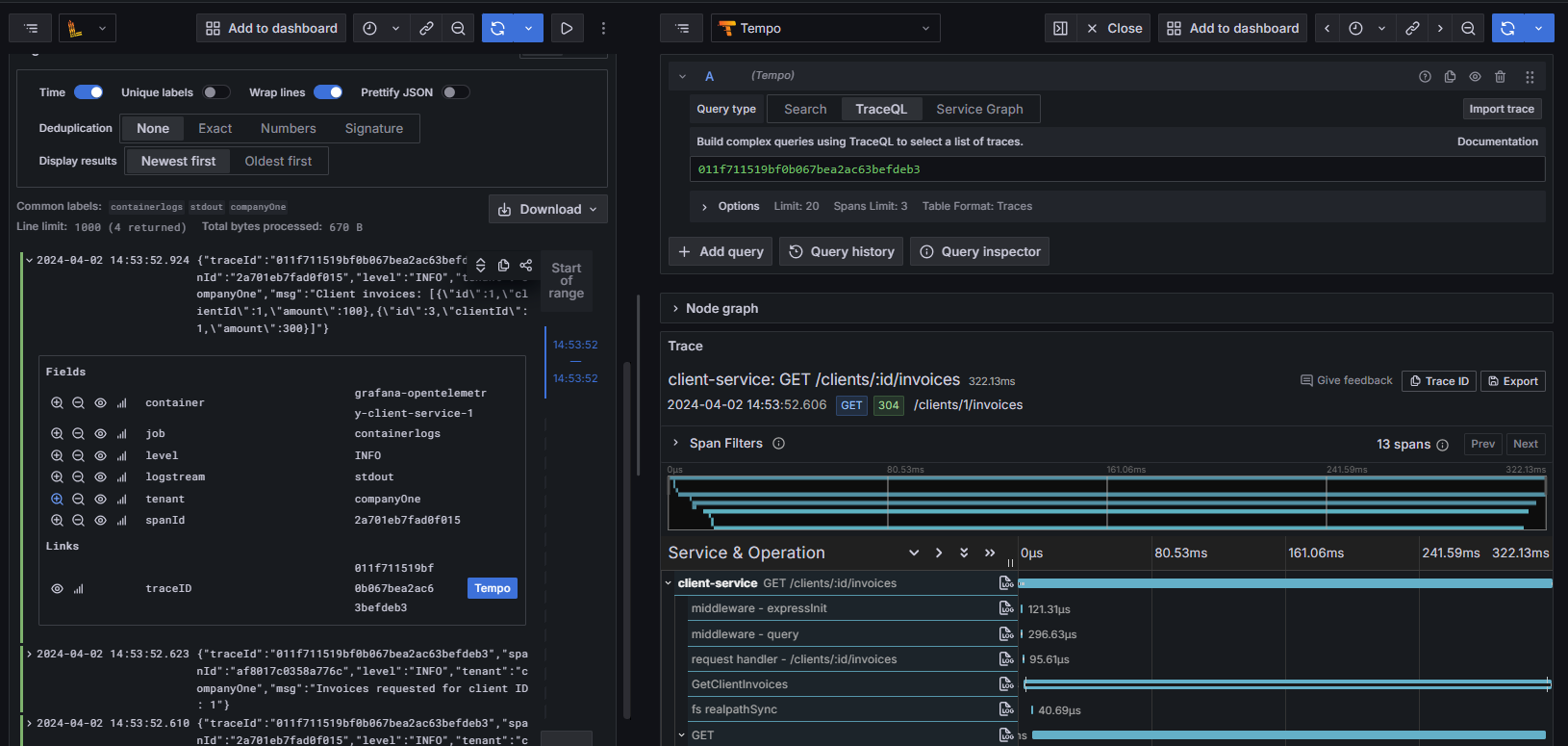Click the Import trace button
This screenshot has height=746, width=1568.
coord(1502,109)
